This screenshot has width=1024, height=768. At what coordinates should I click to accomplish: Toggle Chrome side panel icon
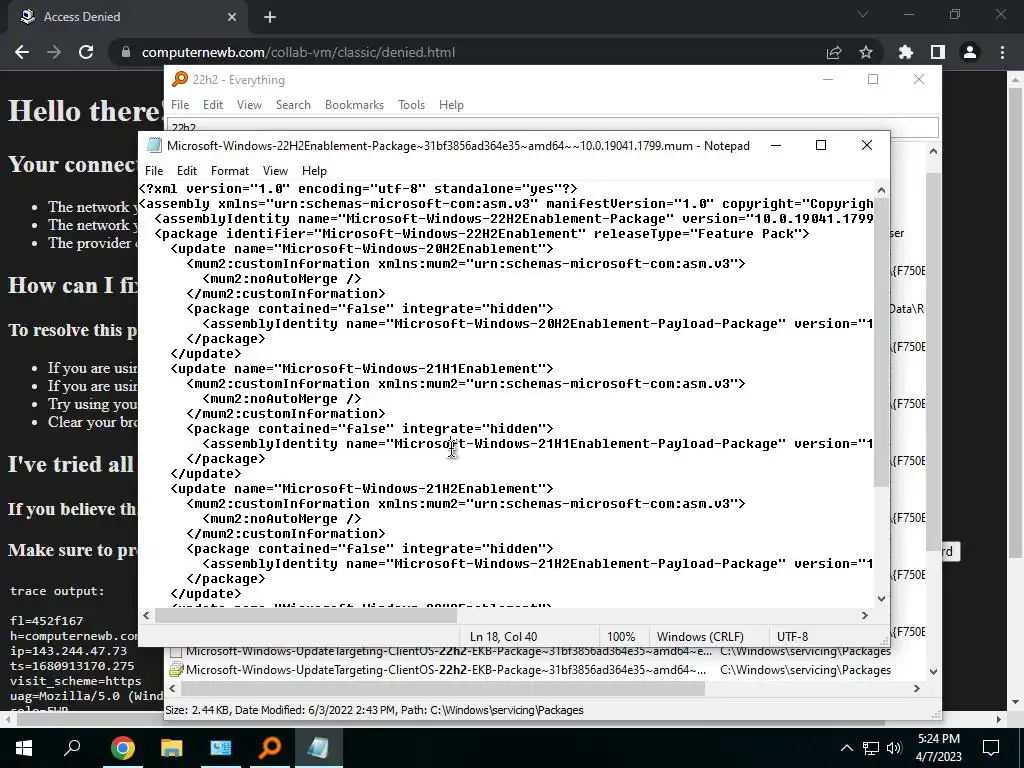[938, 52]
